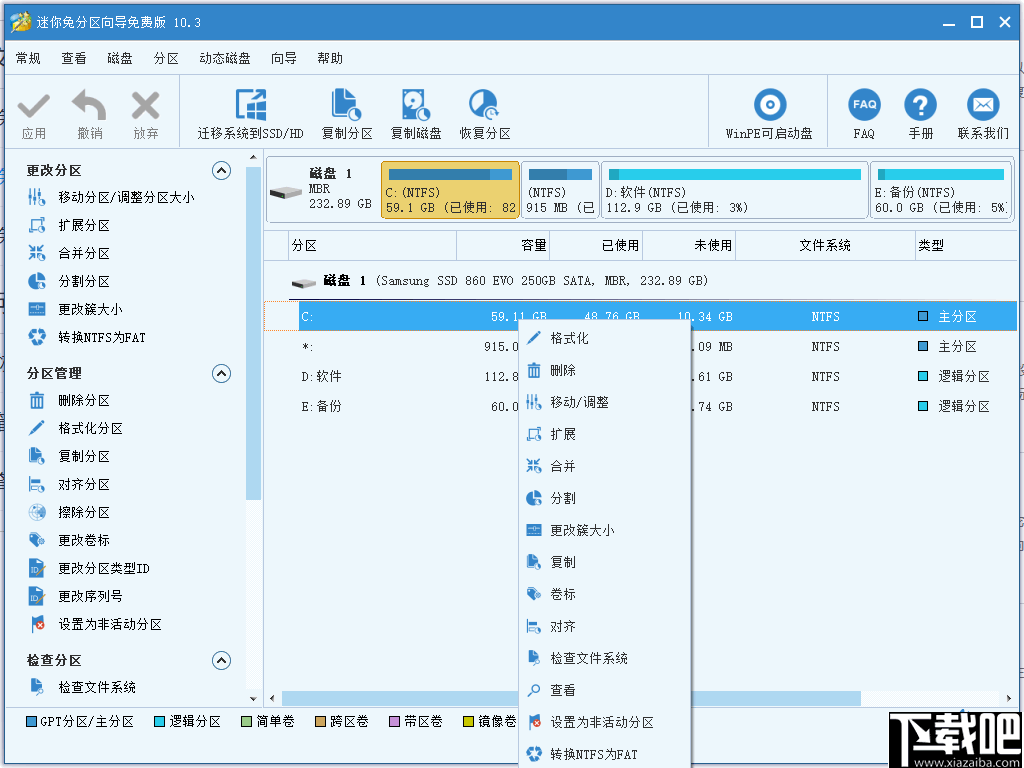This screenshot has width=1024, height=768.
Task: Select the 迁移系统到SSD/HD migration tool
Action: click(x=251, y=111)
